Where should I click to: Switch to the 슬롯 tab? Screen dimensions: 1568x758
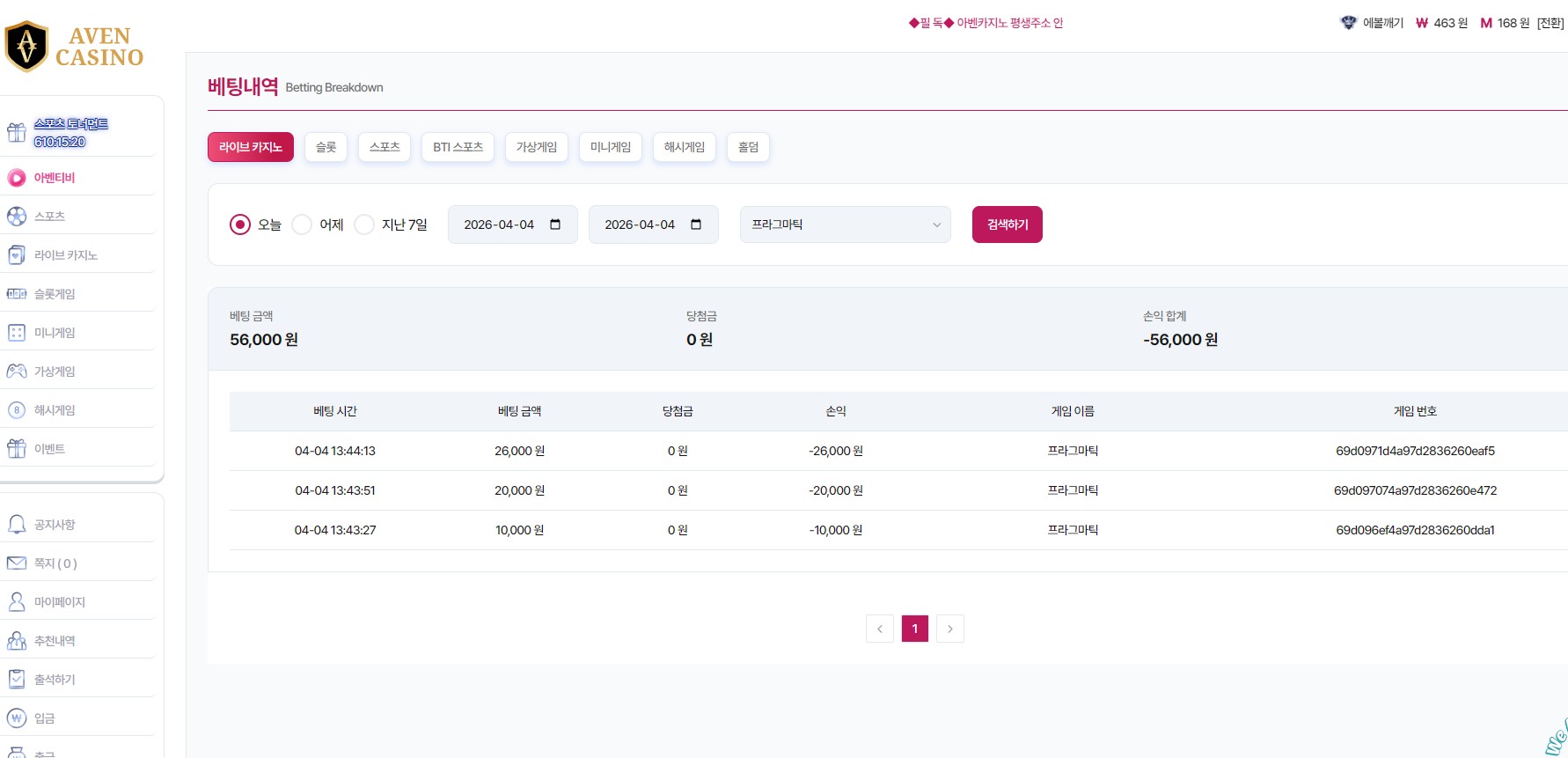coord(326,147)
